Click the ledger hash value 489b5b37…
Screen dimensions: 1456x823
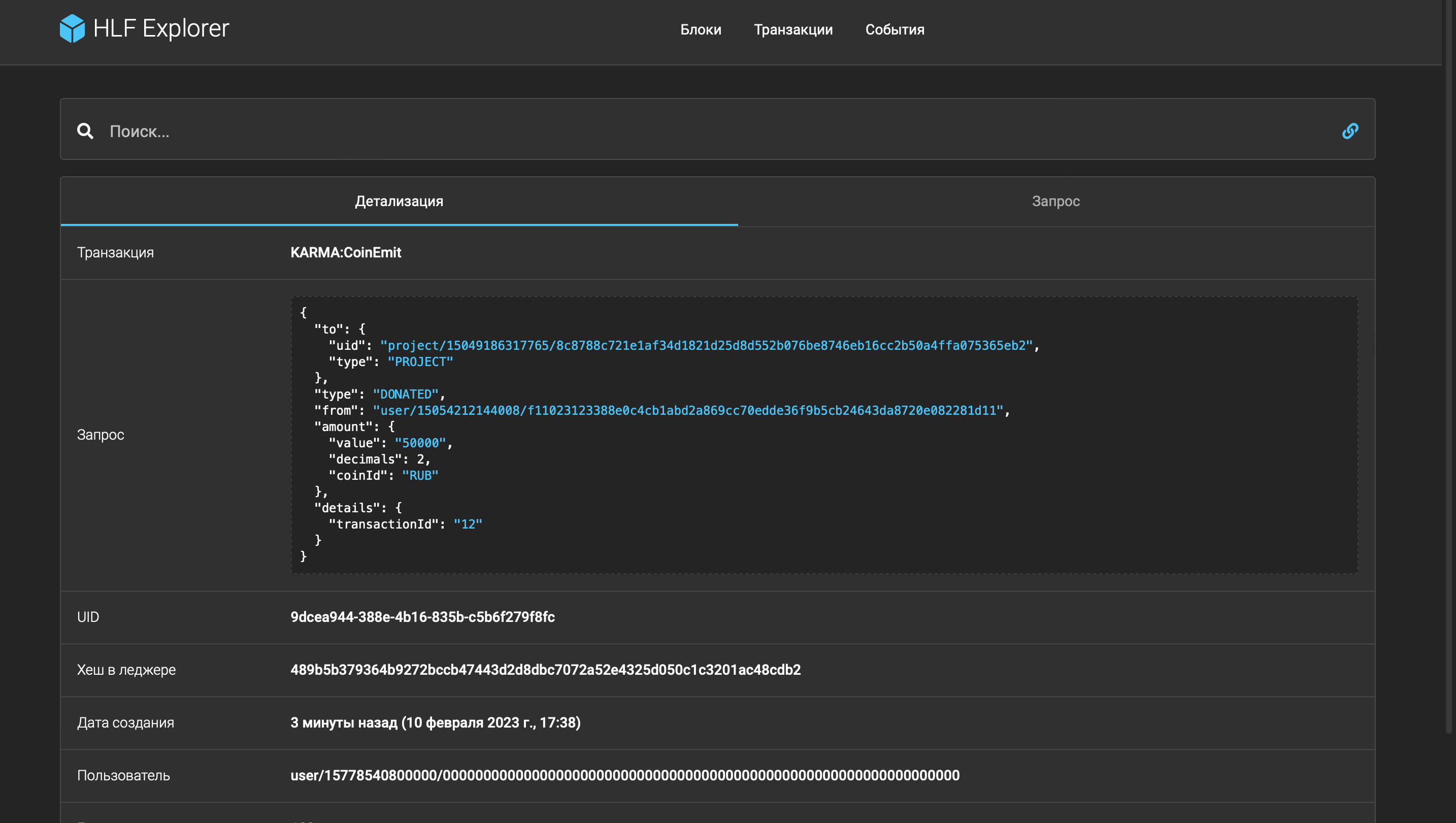point(545,670)
